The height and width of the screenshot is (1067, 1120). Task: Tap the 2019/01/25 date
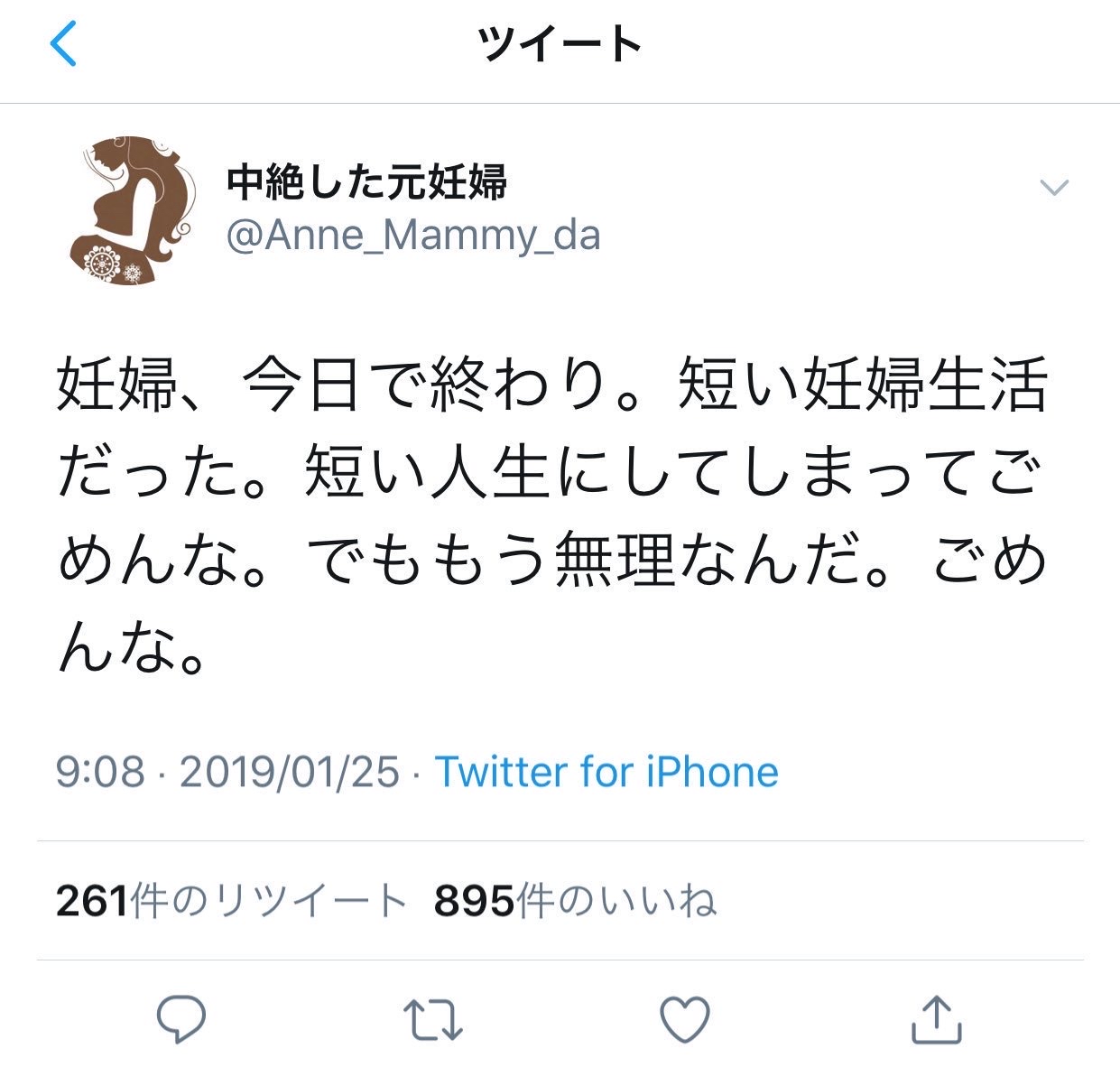(x=289, y=772)
